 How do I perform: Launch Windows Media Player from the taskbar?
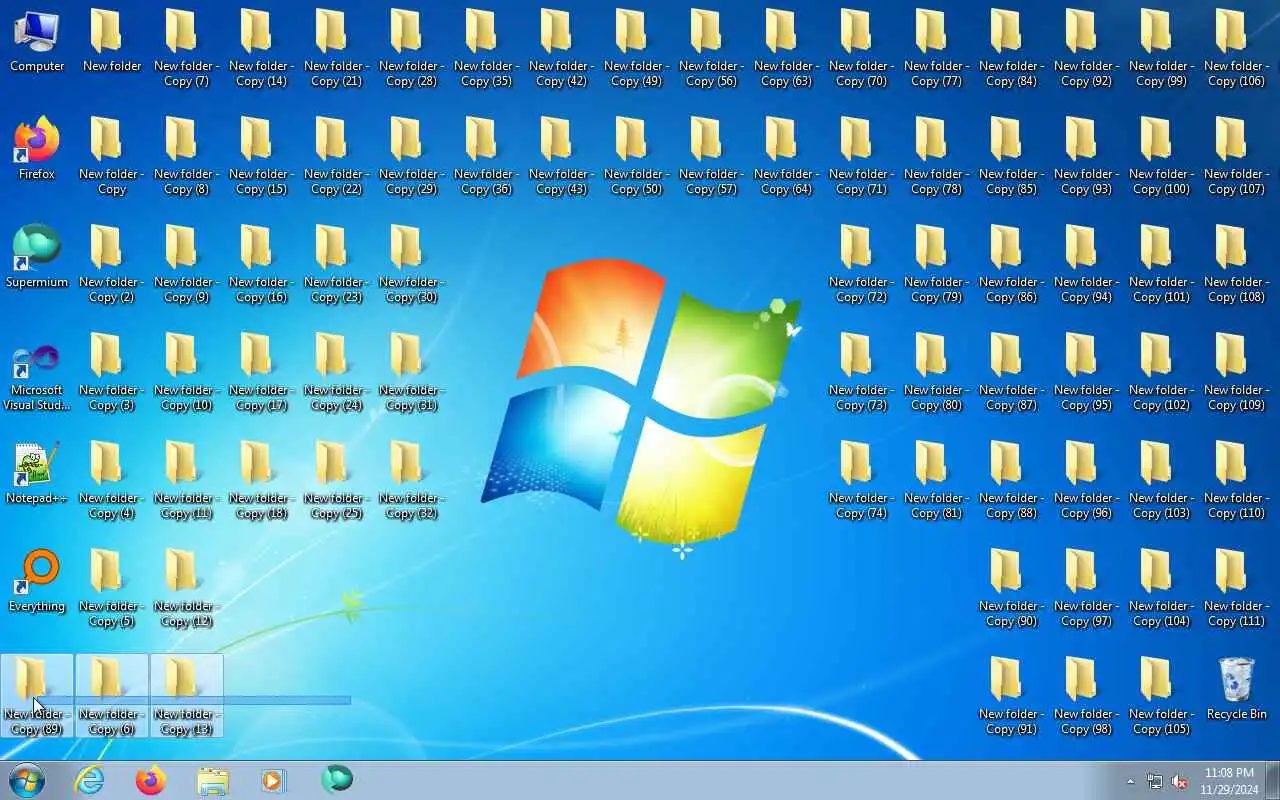[274, 780]
